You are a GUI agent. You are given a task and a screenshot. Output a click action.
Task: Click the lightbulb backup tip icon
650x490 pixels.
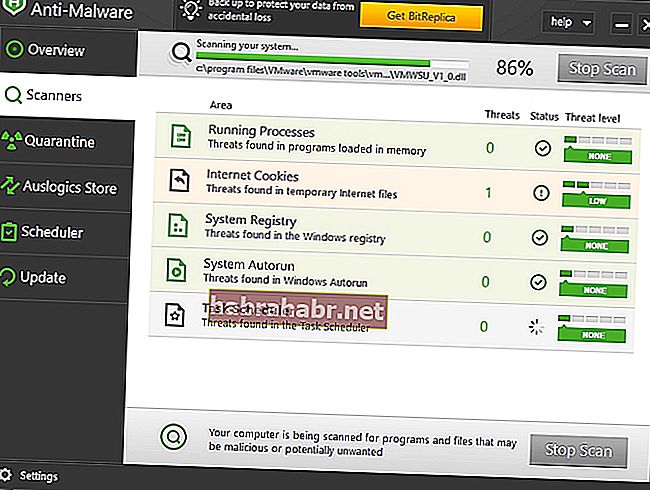(190, 11)
